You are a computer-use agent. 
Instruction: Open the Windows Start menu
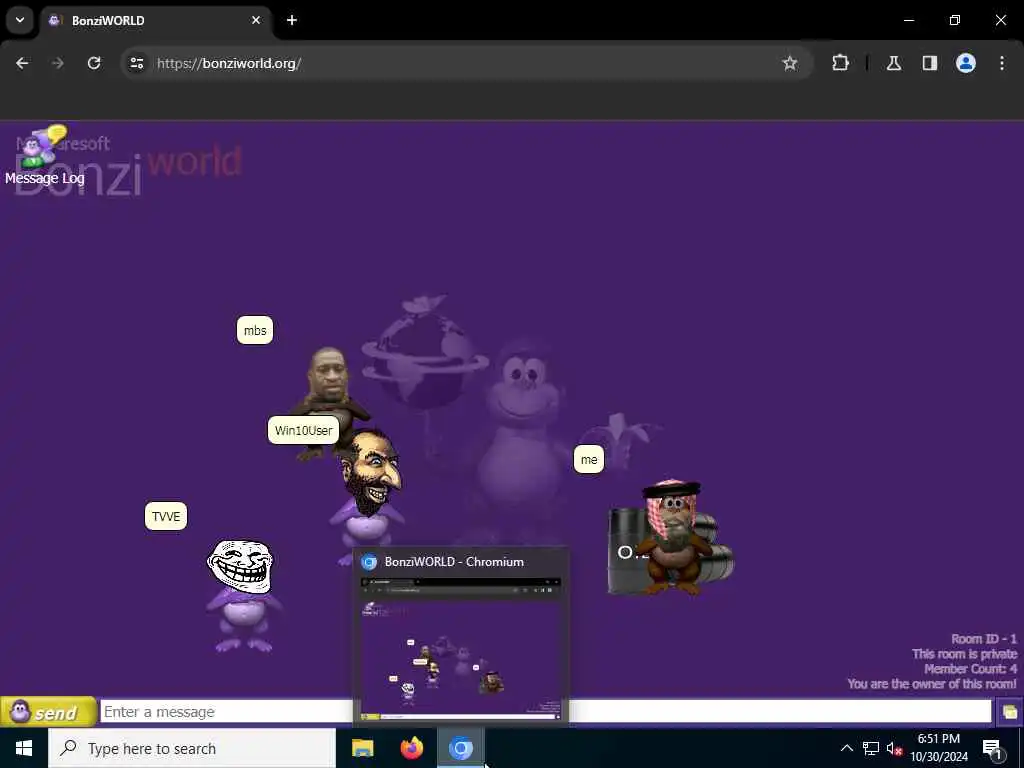24,748
